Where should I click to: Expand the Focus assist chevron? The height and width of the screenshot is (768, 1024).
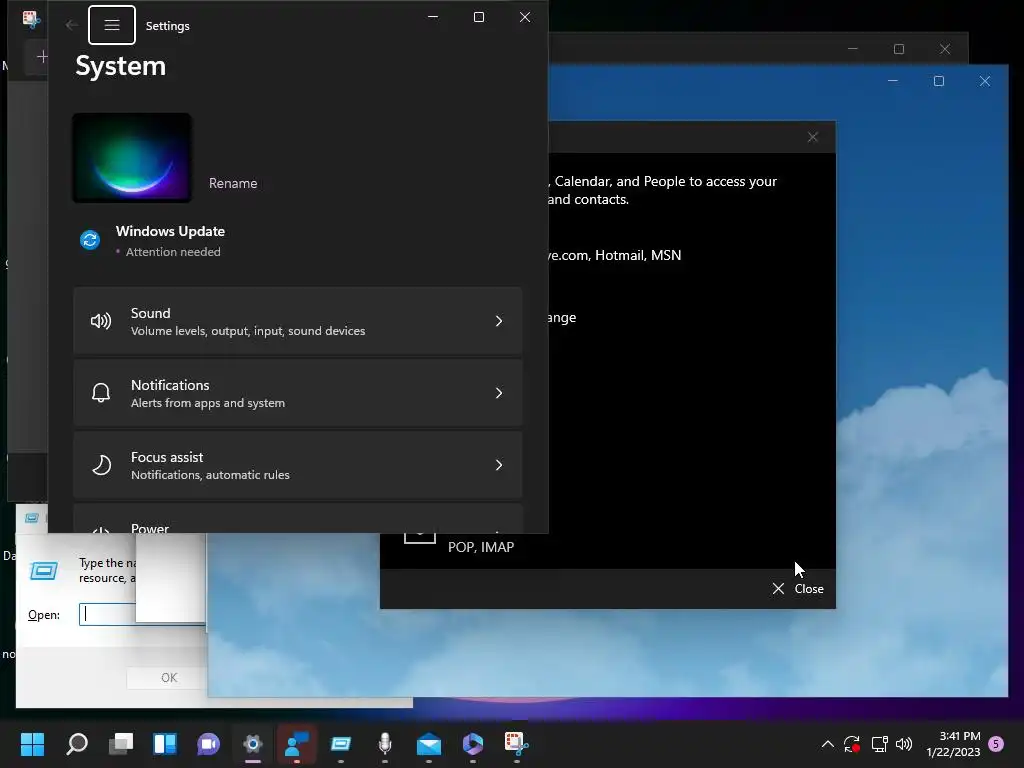(x=499, y=465)
